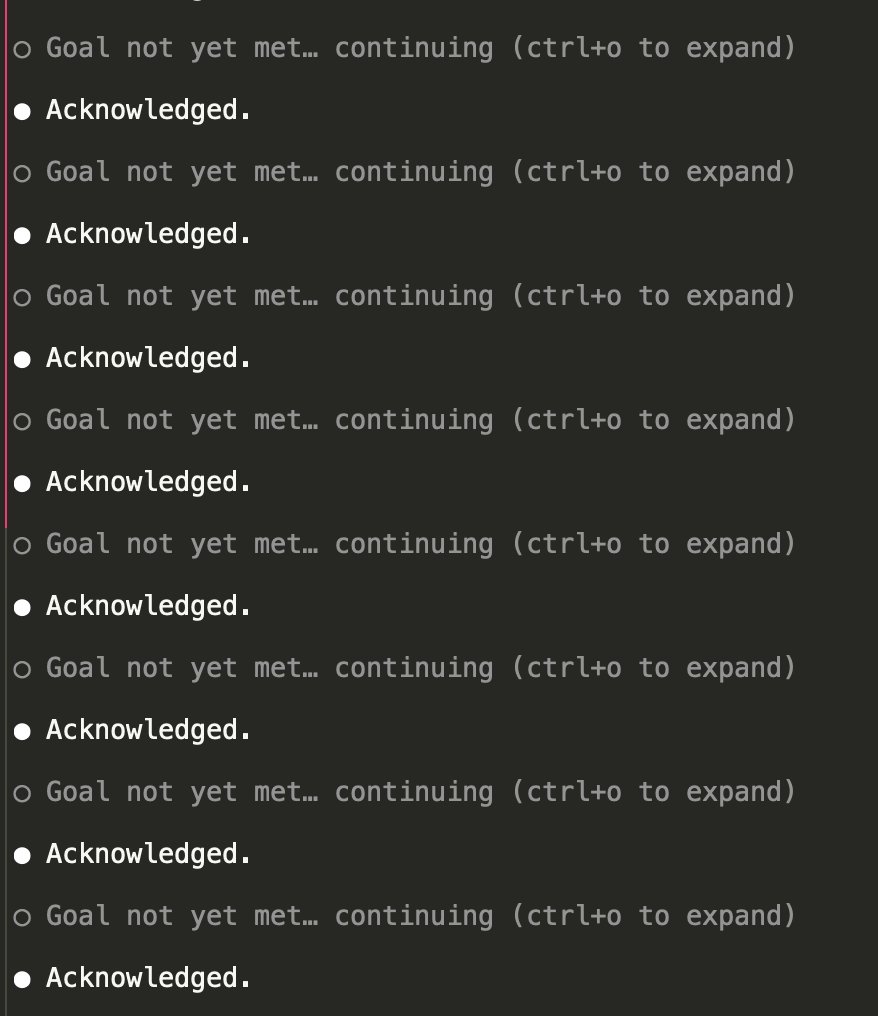Click the filled bullet of the first Acknowledged message
The width and height of the screenshot is (878, 1016).
click(x=22, y=111)
